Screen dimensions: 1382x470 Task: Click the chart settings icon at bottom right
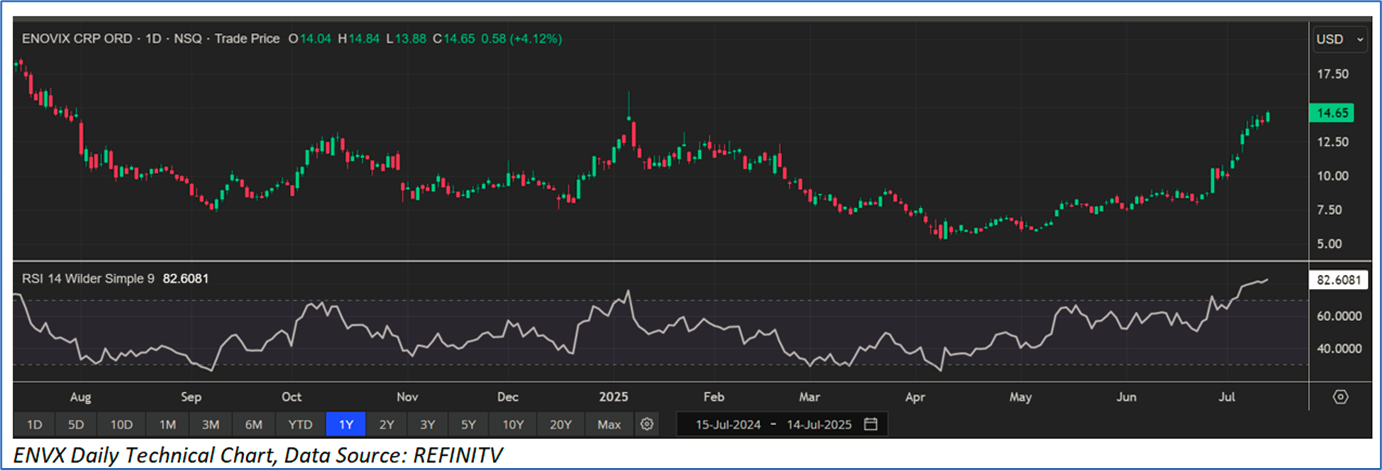pos(1341,397)
